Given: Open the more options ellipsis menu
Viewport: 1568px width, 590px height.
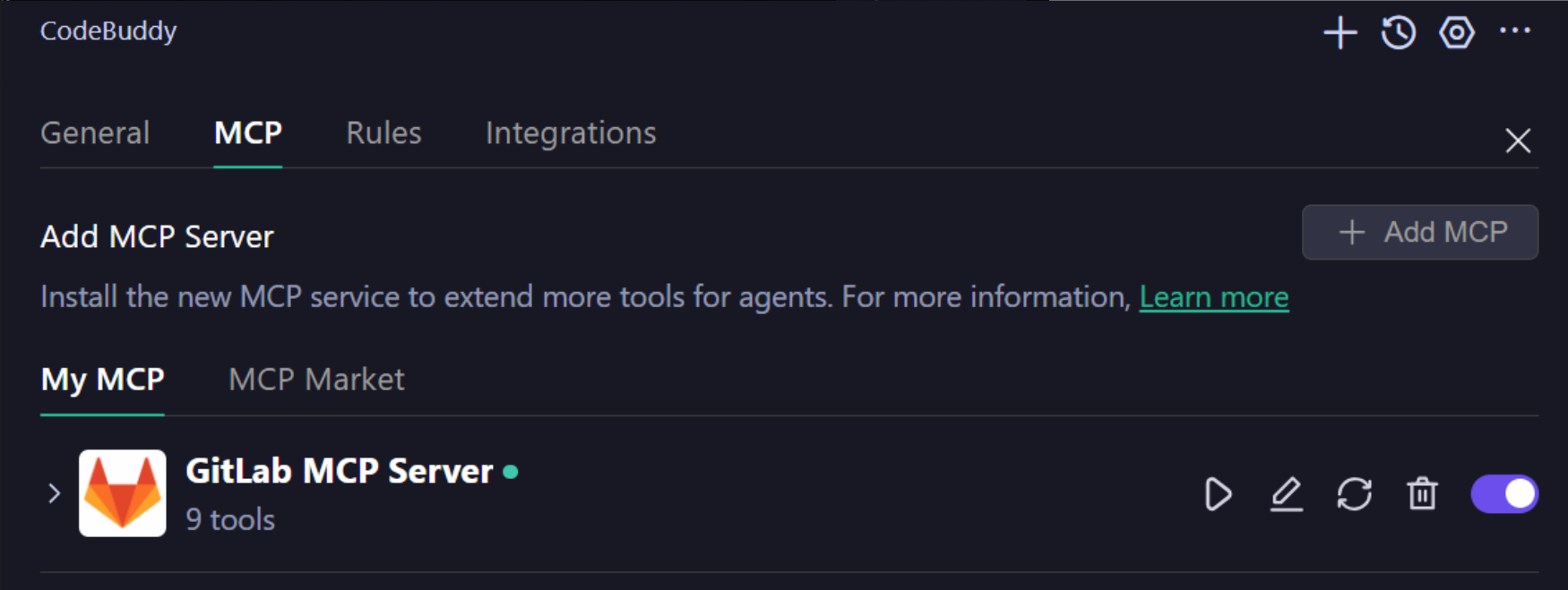Looking at the screenshot, I should point(1515,31).
